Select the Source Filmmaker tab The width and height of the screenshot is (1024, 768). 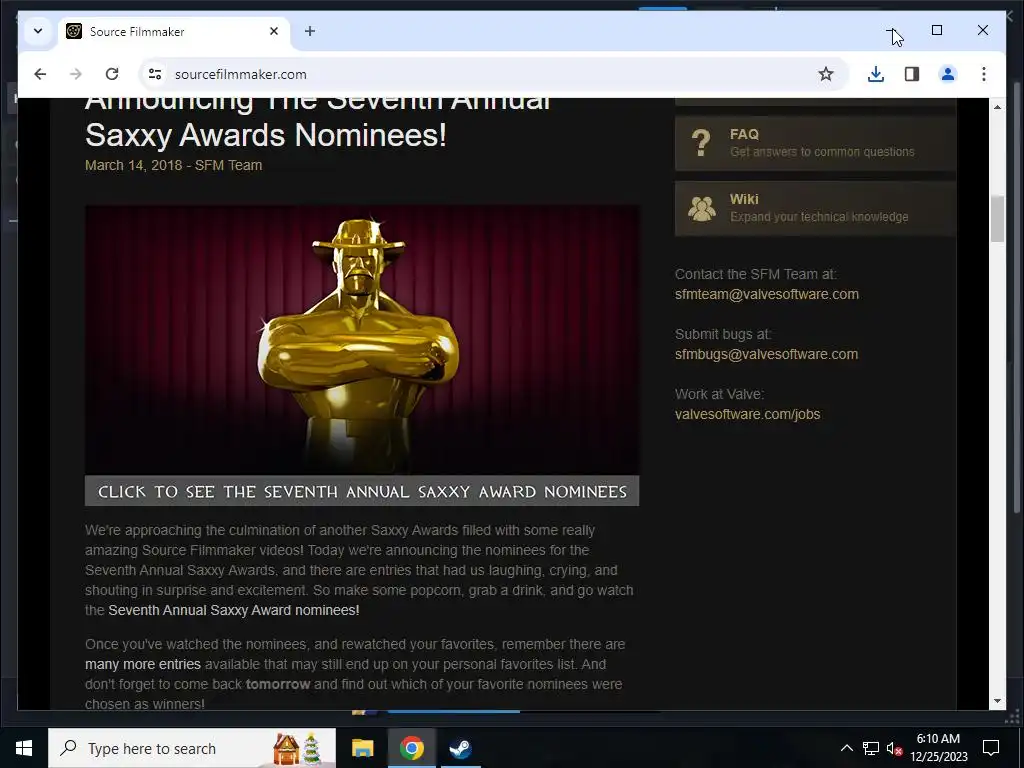point(173,31)
